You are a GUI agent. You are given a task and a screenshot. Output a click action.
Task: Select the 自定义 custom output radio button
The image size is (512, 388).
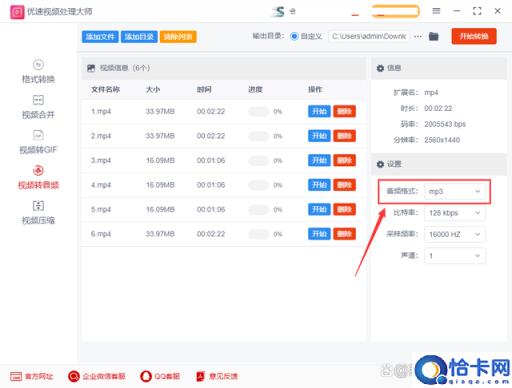pos(294,36)
